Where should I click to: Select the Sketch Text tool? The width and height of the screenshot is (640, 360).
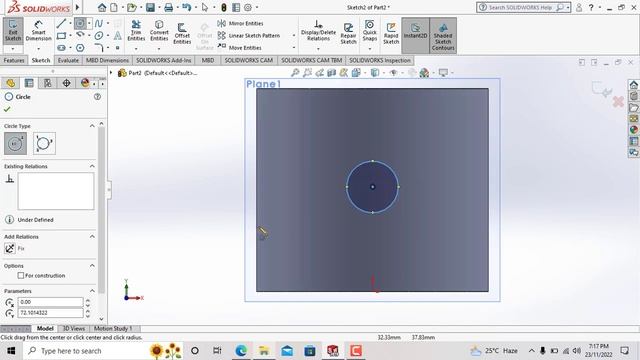pos(118,36)
